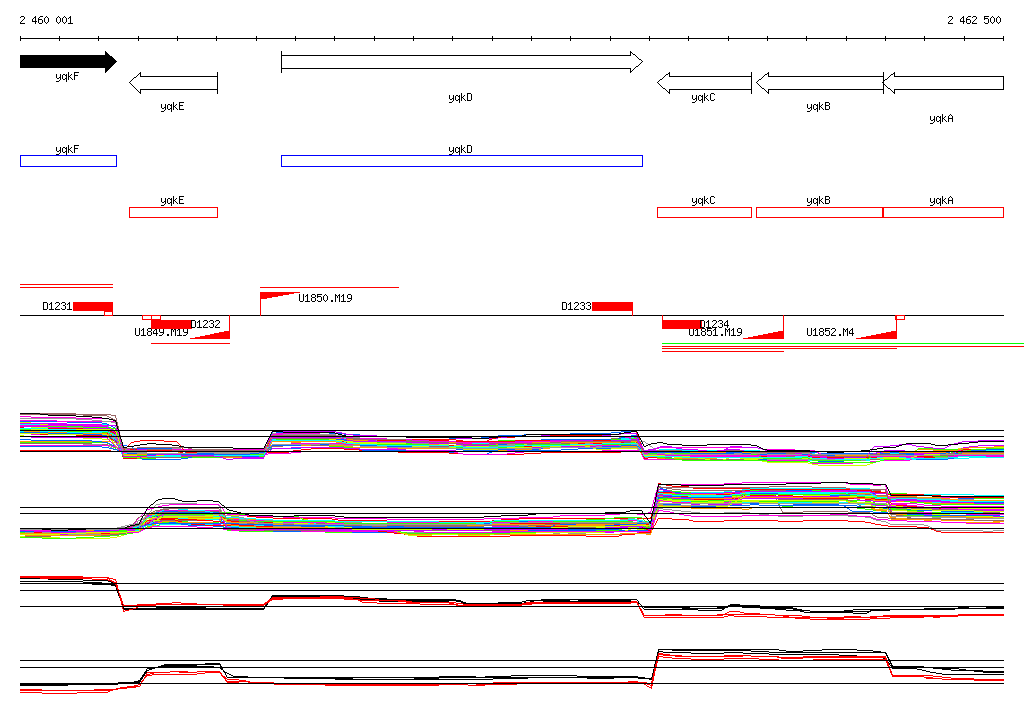Image resolution: width=1024 pixels, height=714 pixels.
Task: Click the solid red block beside D1232
Action: click(171, 324)
